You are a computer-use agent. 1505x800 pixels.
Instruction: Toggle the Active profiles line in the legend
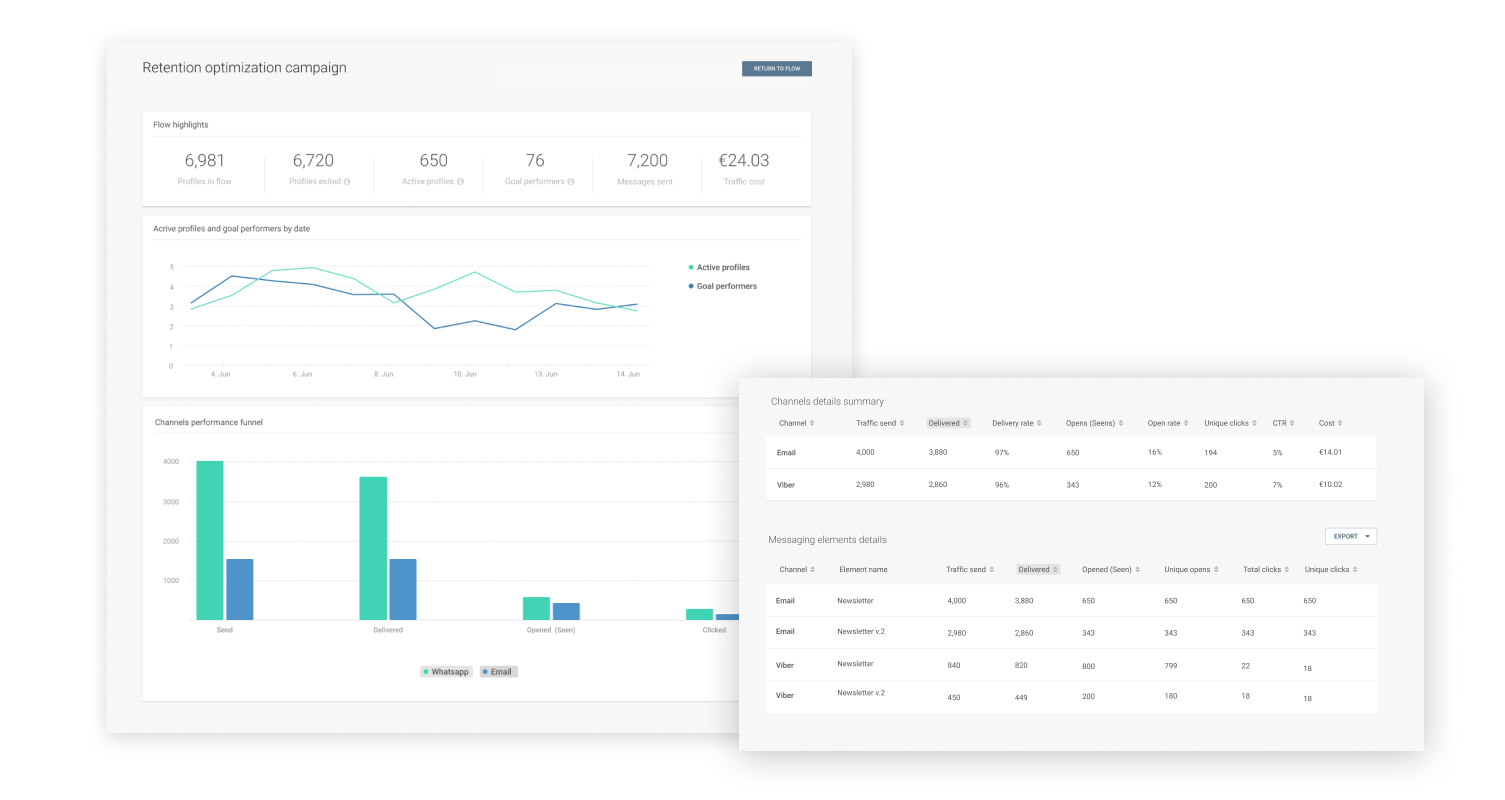(x=719, y=267)
